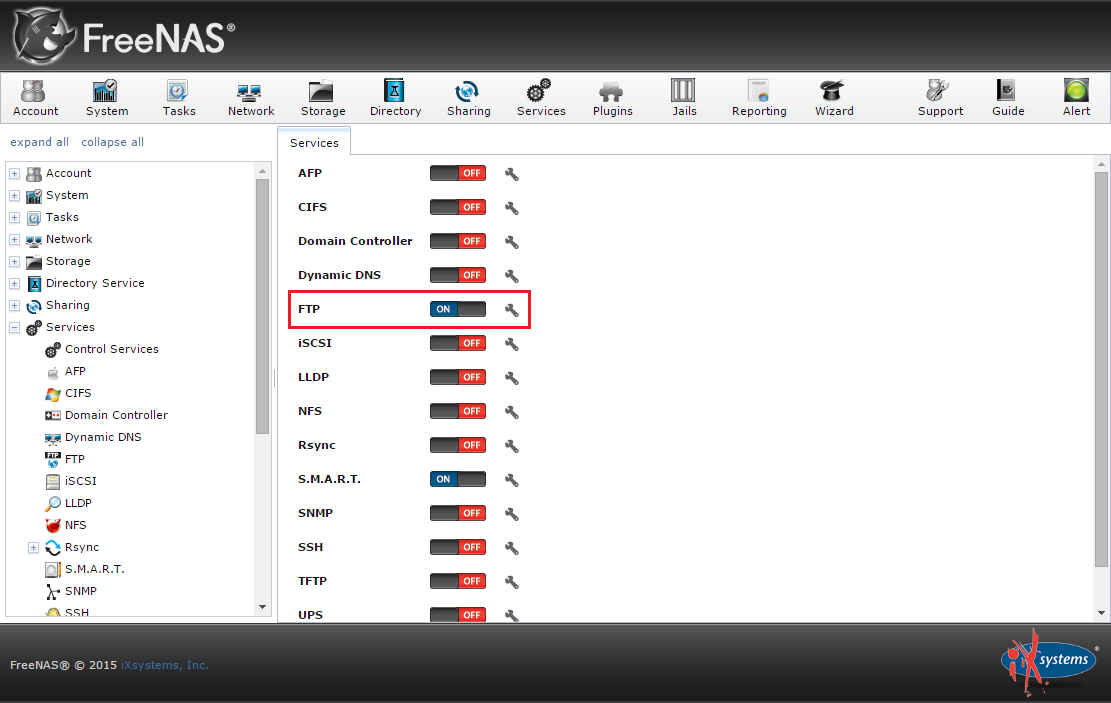This screenshot has height=703, width=1111.
Task: Enable the iSCSI service switch
Action: pyautogui.click(x=458, y=343)
